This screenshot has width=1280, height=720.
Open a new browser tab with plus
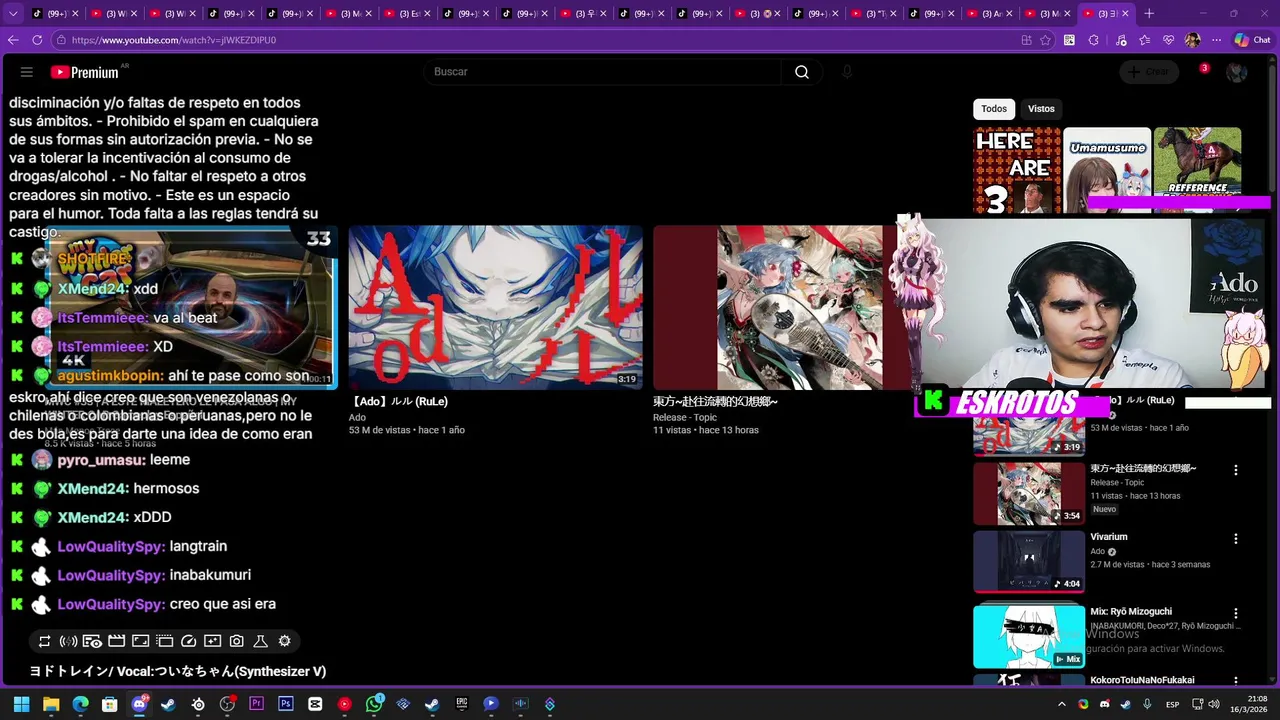pos(1149,14)
